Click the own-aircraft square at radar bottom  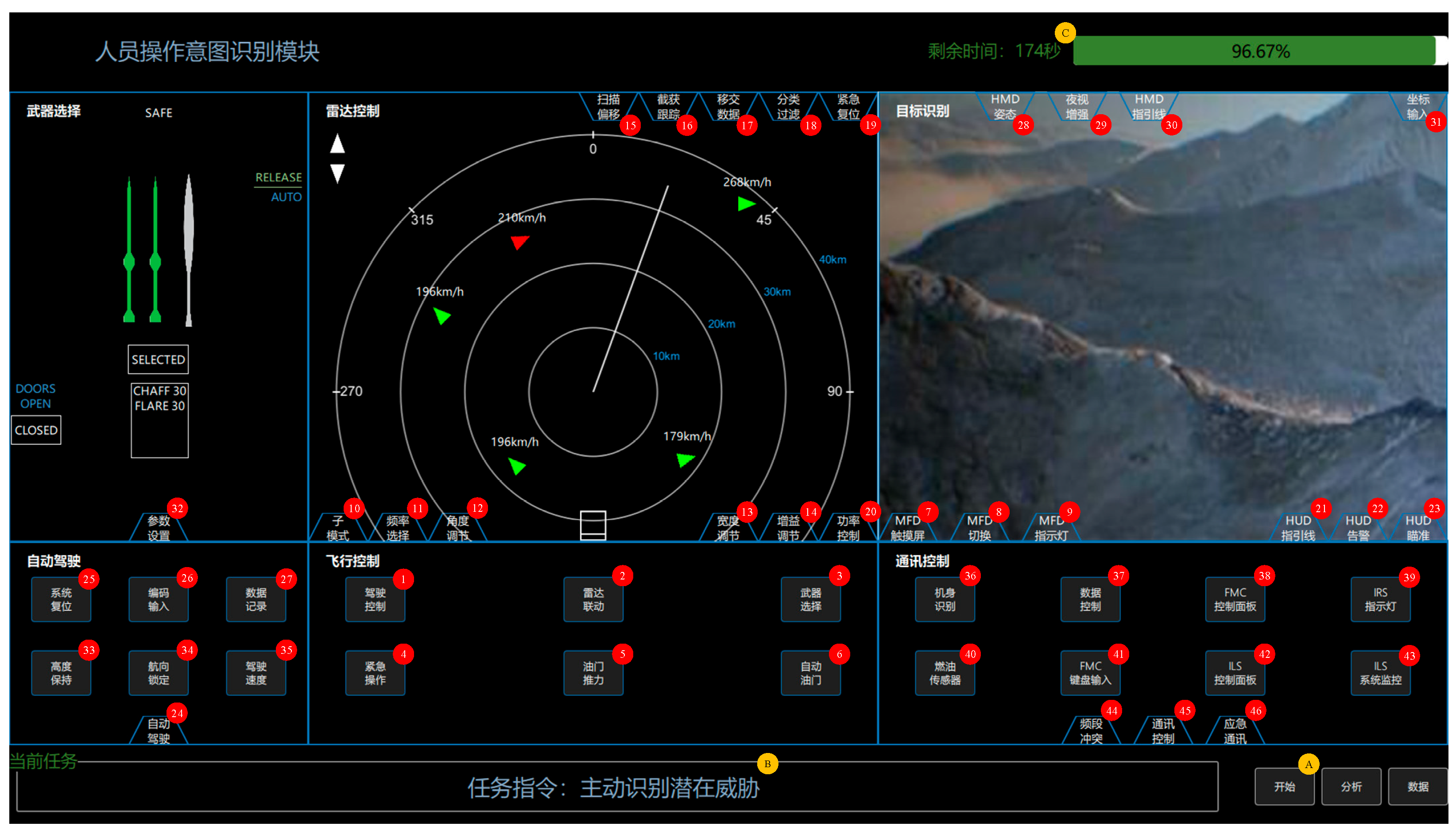point(593,525)
